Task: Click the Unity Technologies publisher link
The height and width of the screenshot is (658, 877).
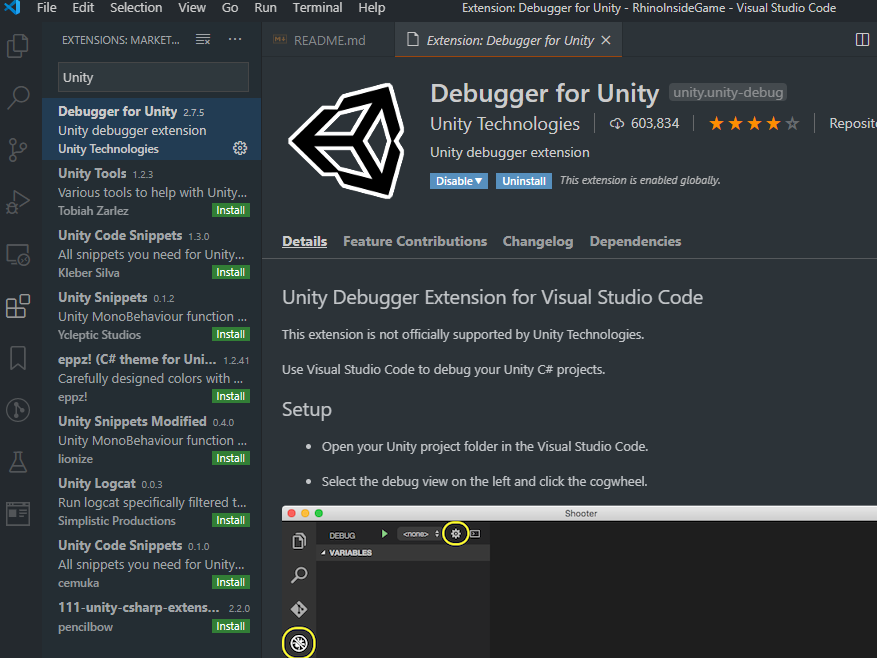Action: point(504,124)
